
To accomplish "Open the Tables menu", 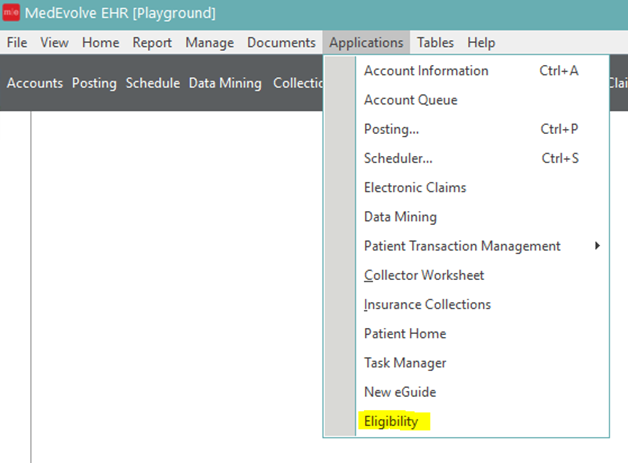I will tap(435, 42).
